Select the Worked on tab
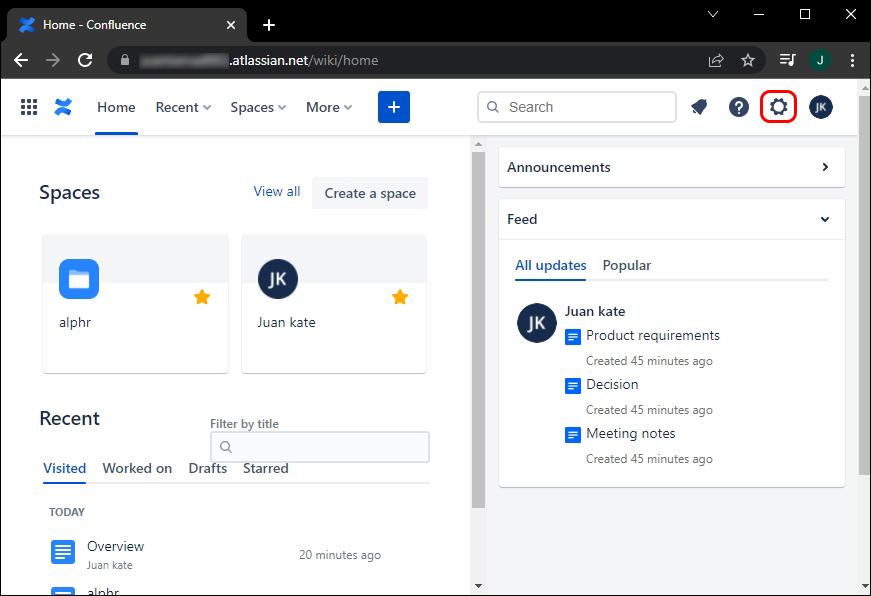Screen dimensions: 871x596 pos(137,468)
